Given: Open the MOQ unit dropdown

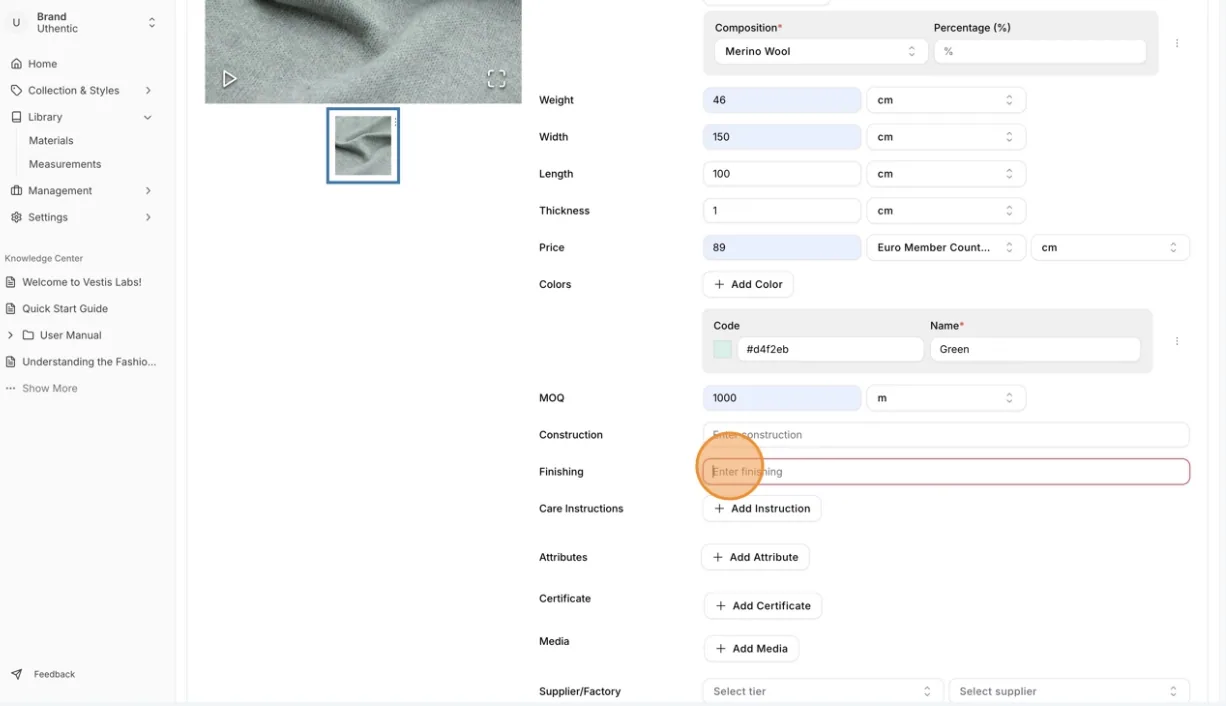Looking at the screenshot, I should pyautogui.click(x=946, y=398).
